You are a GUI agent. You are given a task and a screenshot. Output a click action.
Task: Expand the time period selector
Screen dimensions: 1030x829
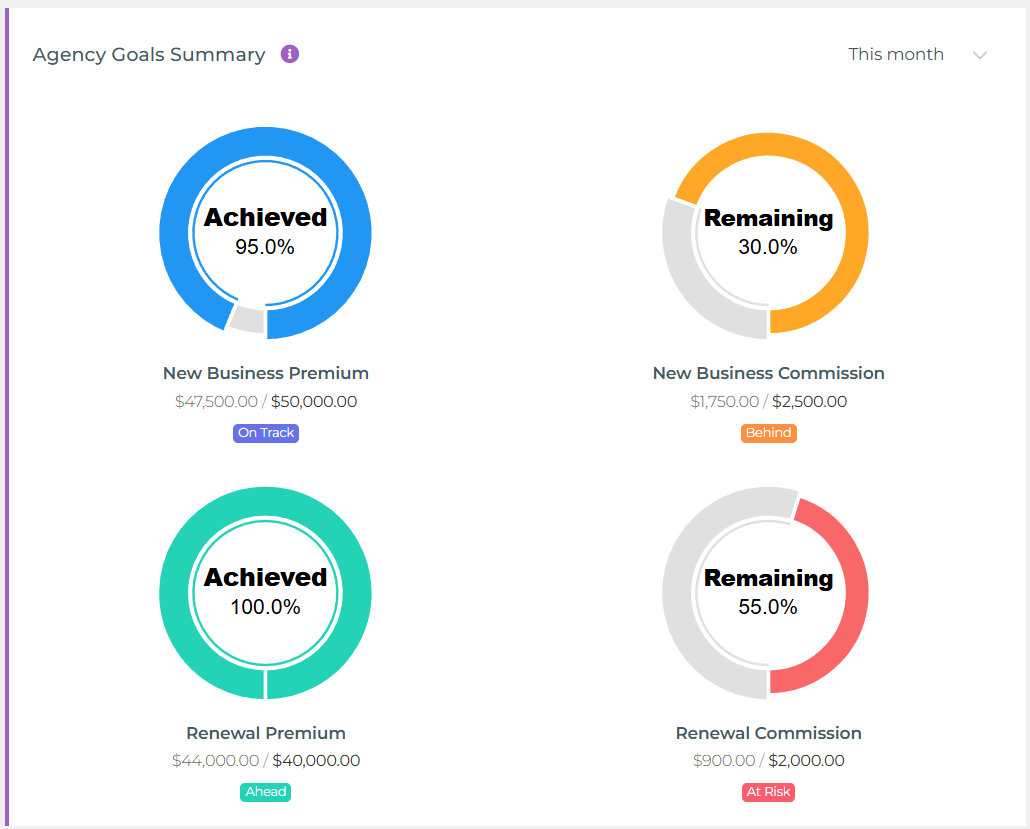(918, 54)
